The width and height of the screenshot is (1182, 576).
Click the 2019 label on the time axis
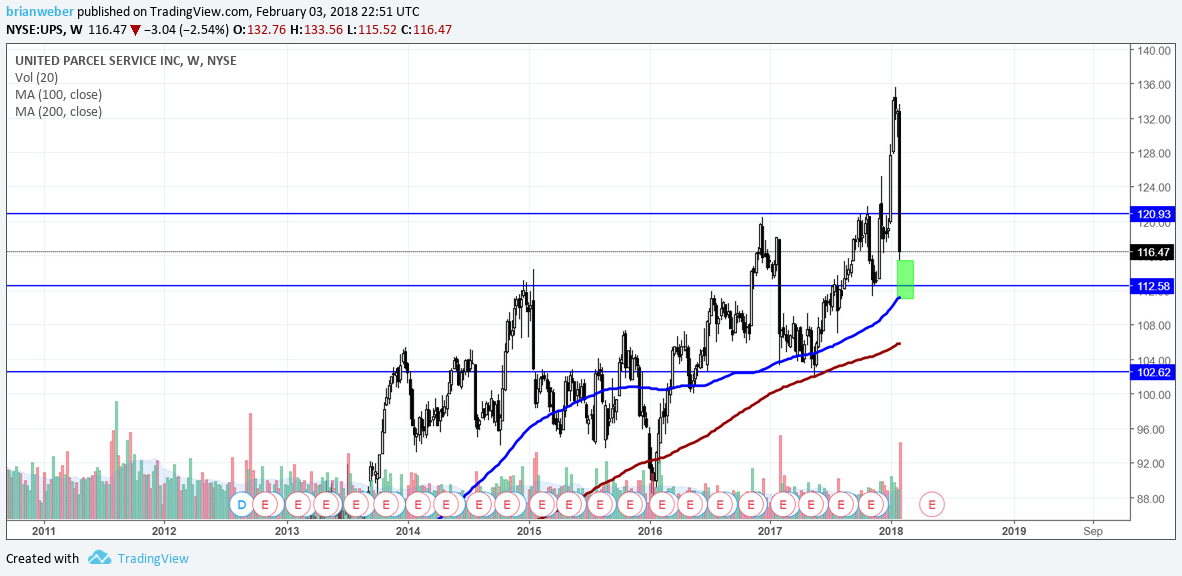(1013, 531)
